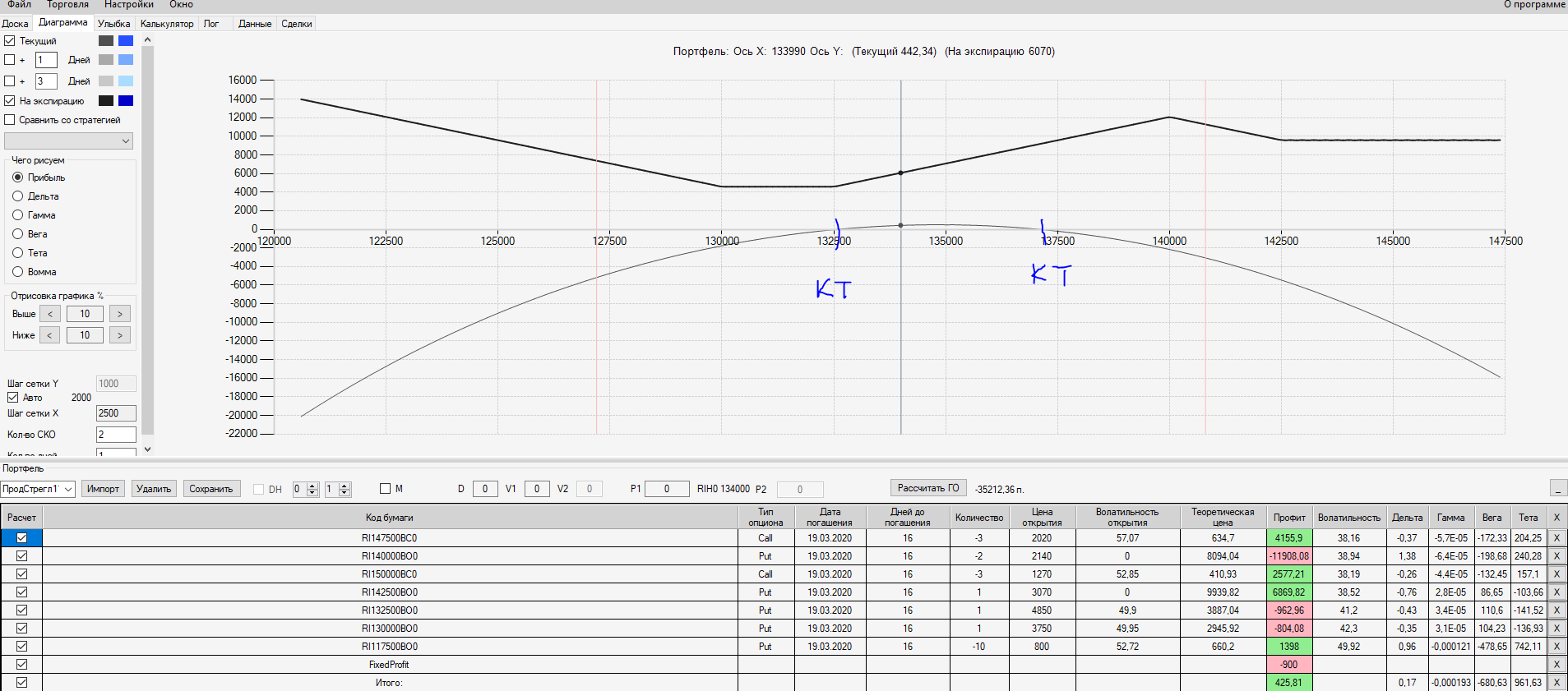Remove RI142500BO0 using its X button
This screenshot has height=691, width=1568.
(x=1556, y=592)
